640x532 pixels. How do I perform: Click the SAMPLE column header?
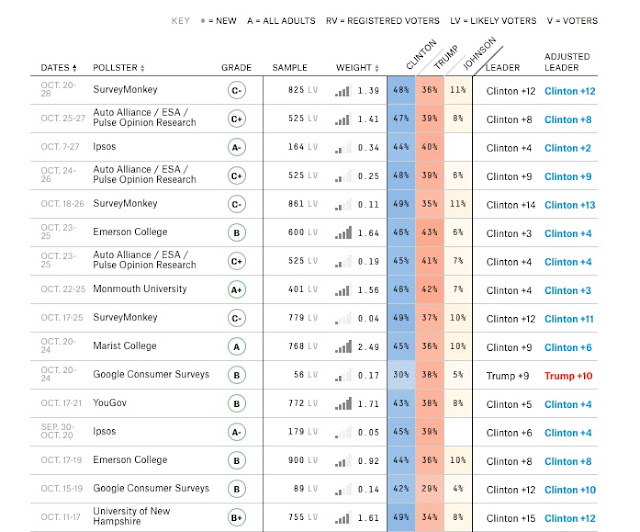[290, 68]
